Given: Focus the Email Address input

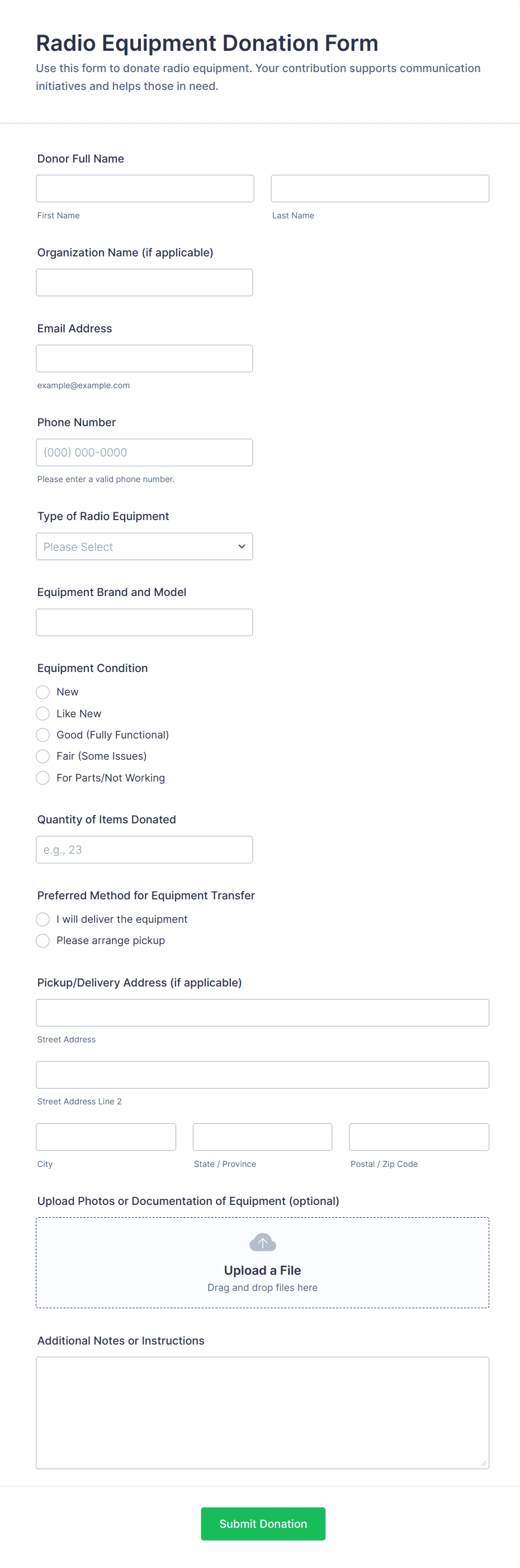Looking at the screenshot, I should (x=144, y=359).
